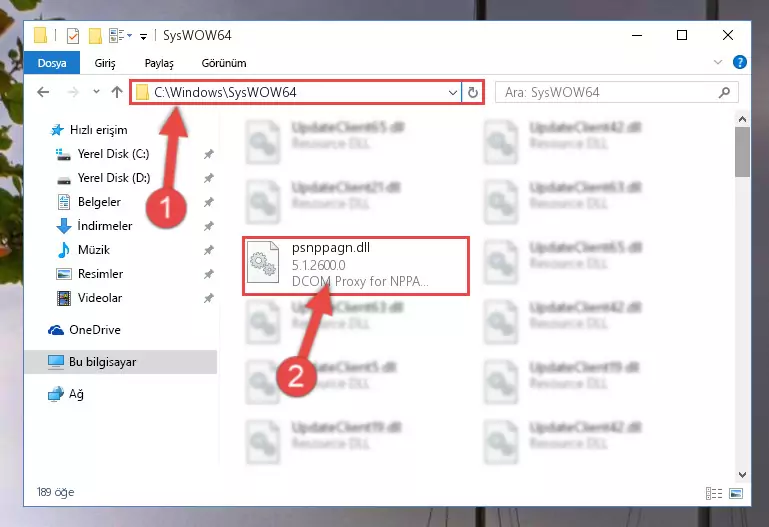Go forward with the right arrow
The height and width of the screenshot is (527, 769).
tap(73, 92)
